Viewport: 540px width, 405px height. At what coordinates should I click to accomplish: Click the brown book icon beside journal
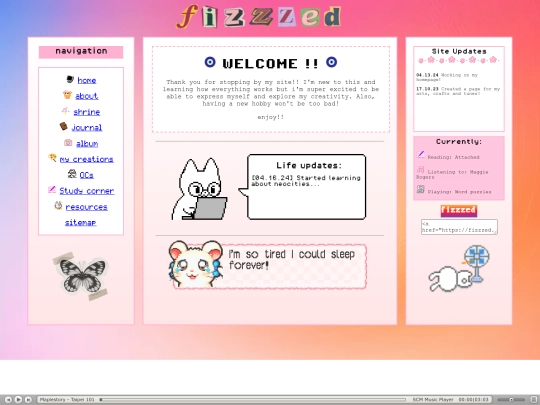click(63, 126)
